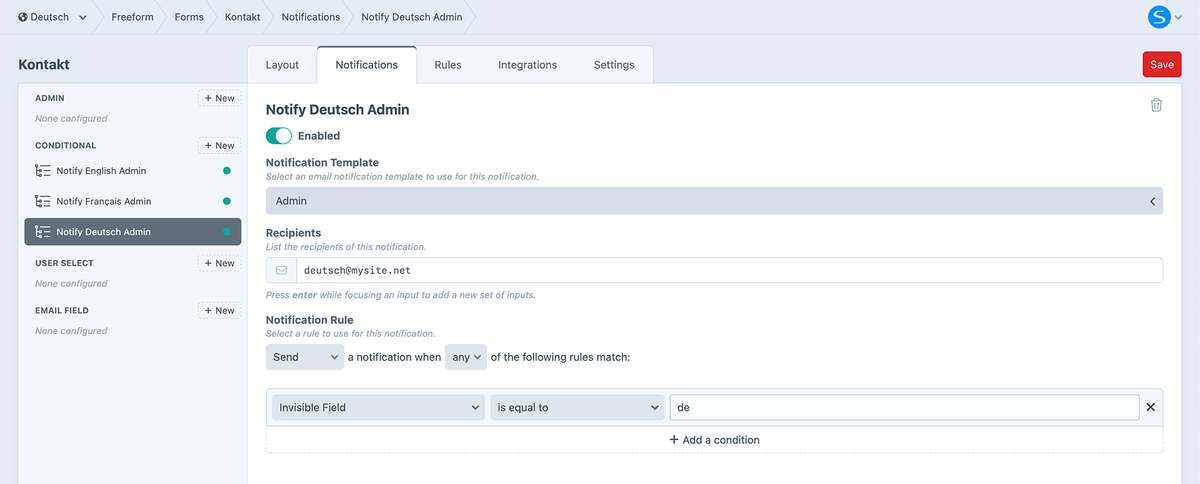Click Add a condition

(714, 440)
